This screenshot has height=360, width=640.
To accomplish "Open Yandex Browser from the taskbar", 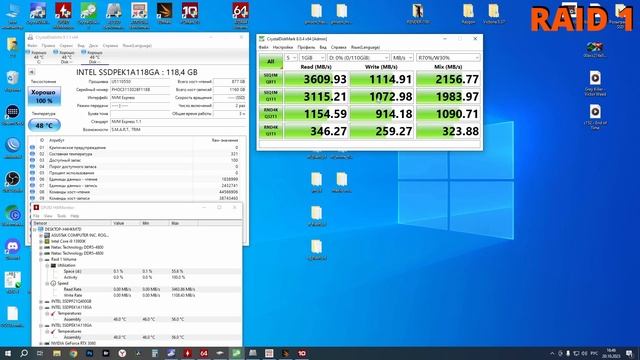I will (x=122, y=353).
